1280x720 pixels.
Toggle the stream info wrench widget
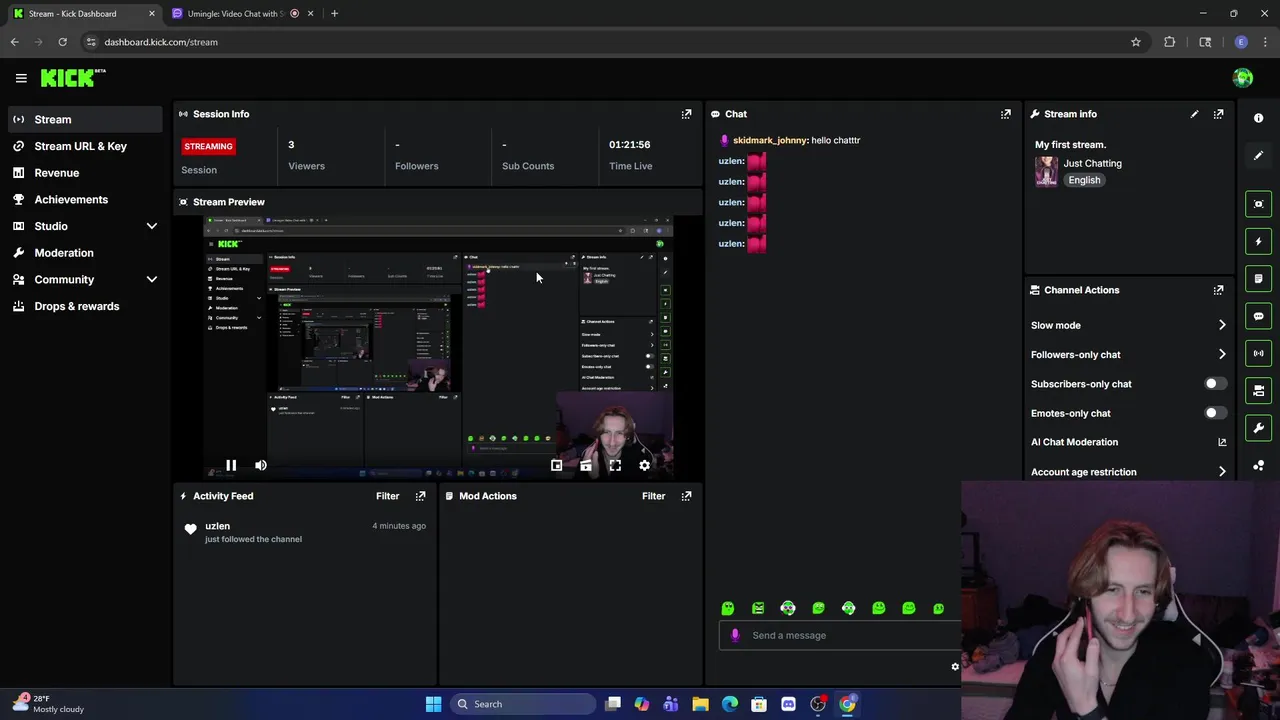1259,428
